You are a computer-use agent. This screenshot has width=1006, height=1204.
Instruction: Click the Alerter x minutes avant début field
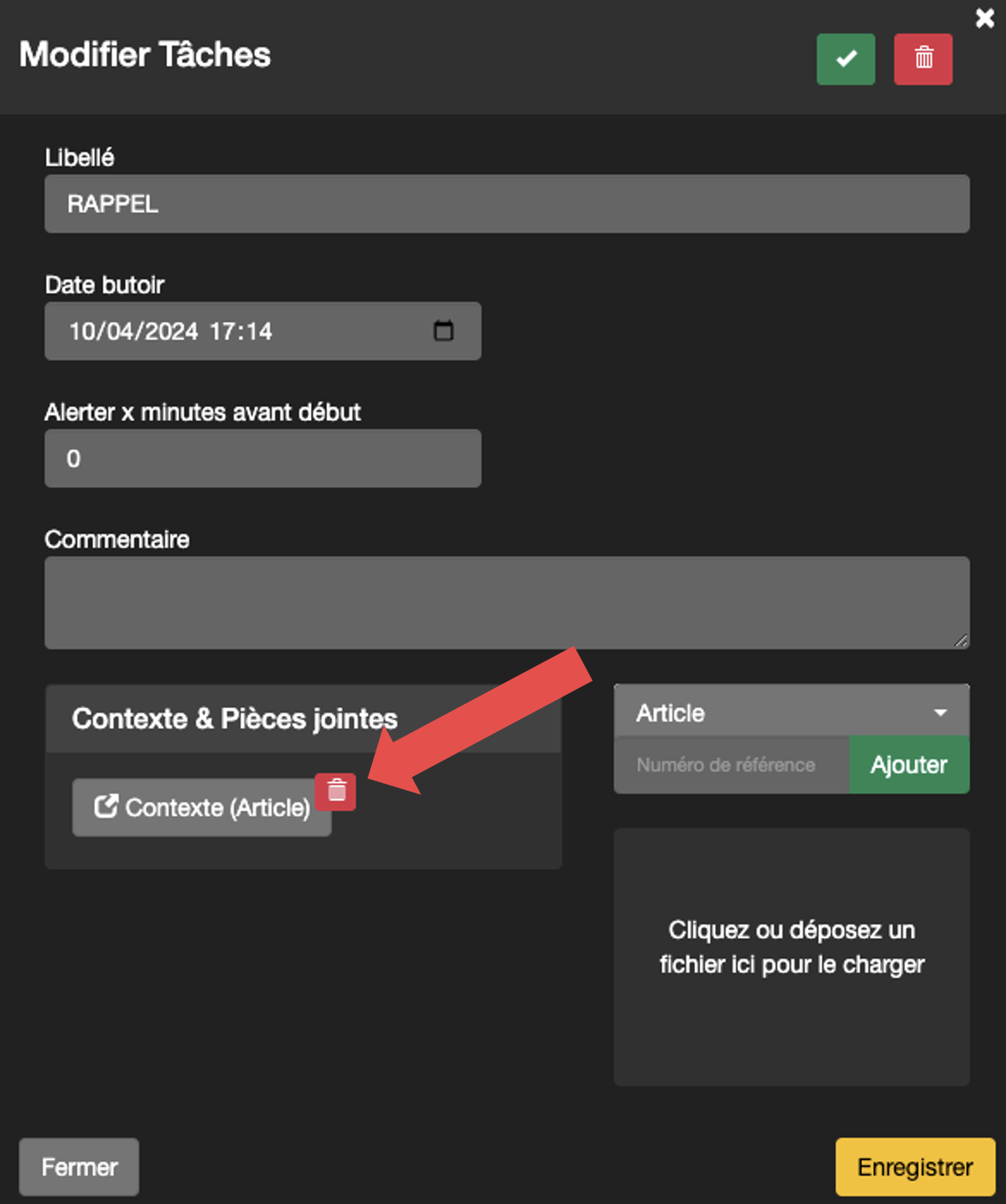pyautogui.click(x=263, y=458)
